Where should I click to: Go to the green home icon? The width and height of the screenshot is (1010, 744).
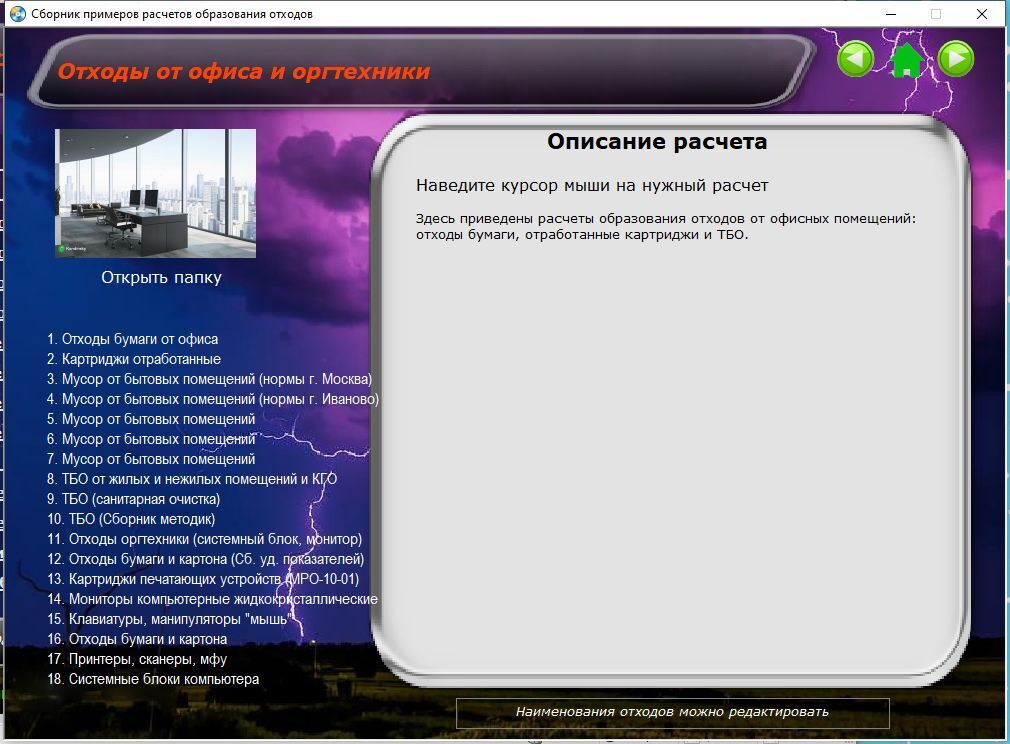906,60
